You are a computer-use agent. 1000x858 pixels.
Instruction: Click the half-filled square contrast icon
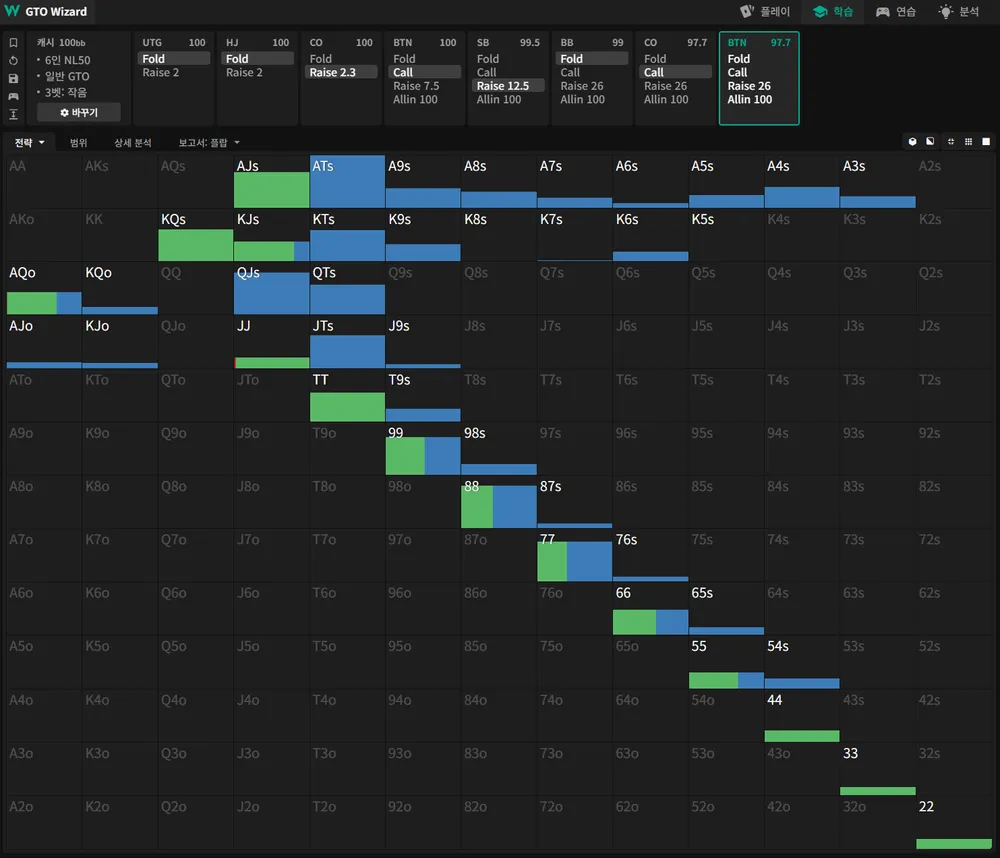tap(930, 142)
